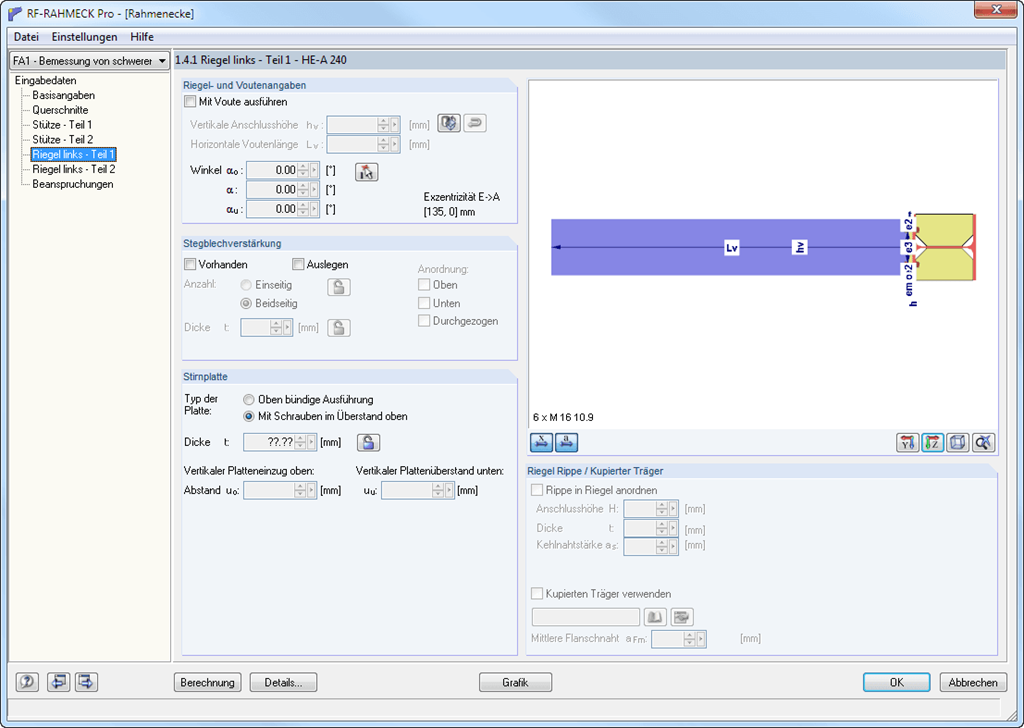Click lock icon next to web plate Dicke
1024x728 pixels.
coord(339,327)
